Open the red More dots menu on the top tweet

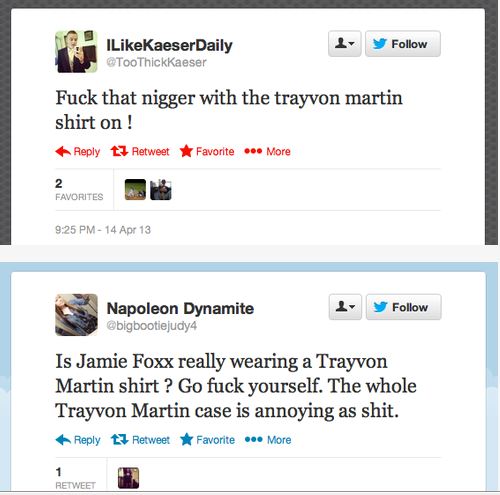[x=253, y=151]
